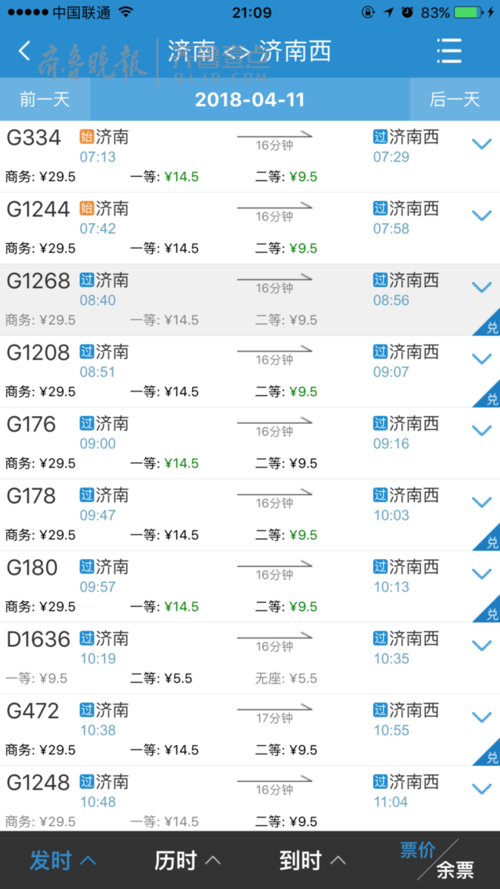The width and height of the screenshot is (500, 889).
Task: Go to 后一天 next day
Action: pos(455,99)
